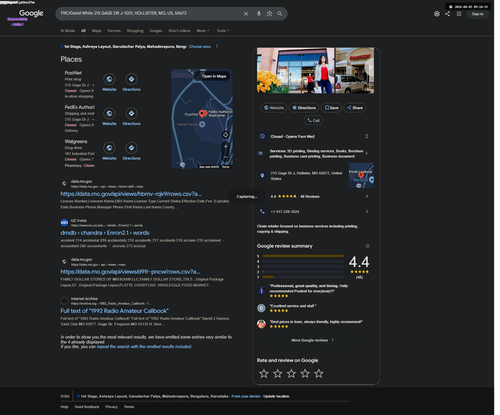Switch to the Images tab
This screenshot has width=500, height=415.
tap(156, 31)
